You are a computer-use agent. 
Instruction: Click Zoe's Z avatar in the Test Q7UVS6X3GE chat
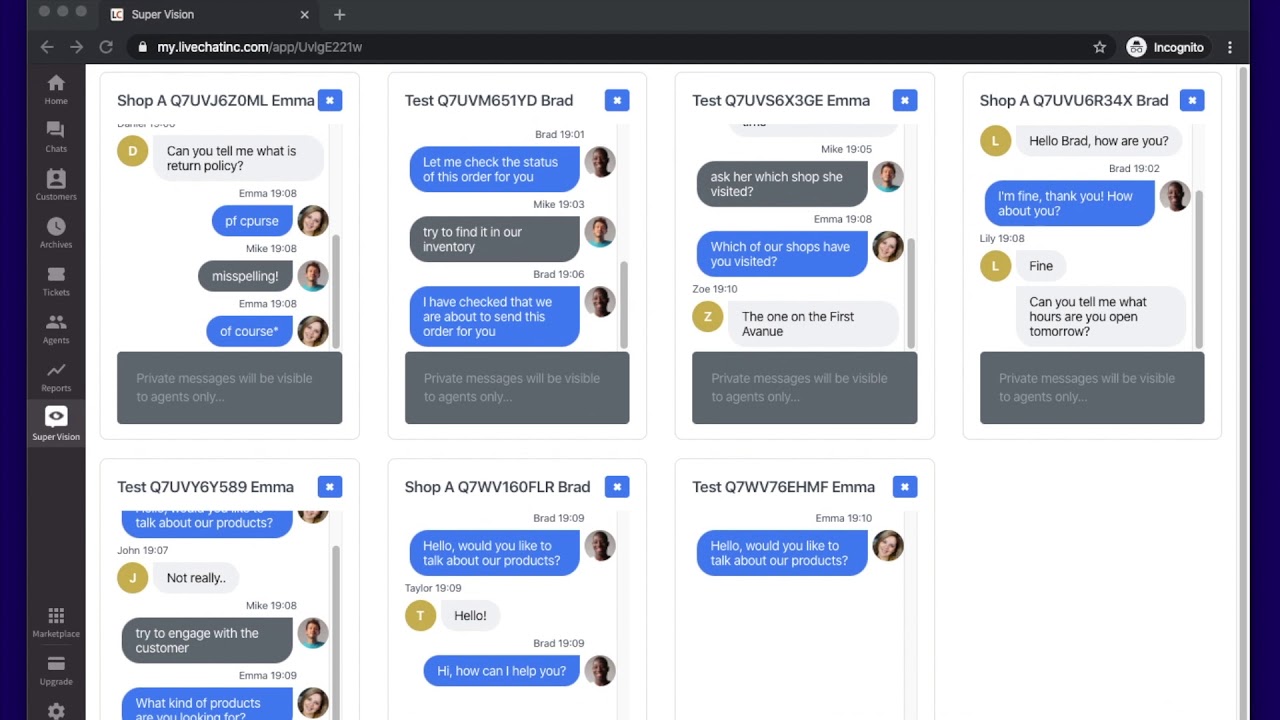point(707,317)
